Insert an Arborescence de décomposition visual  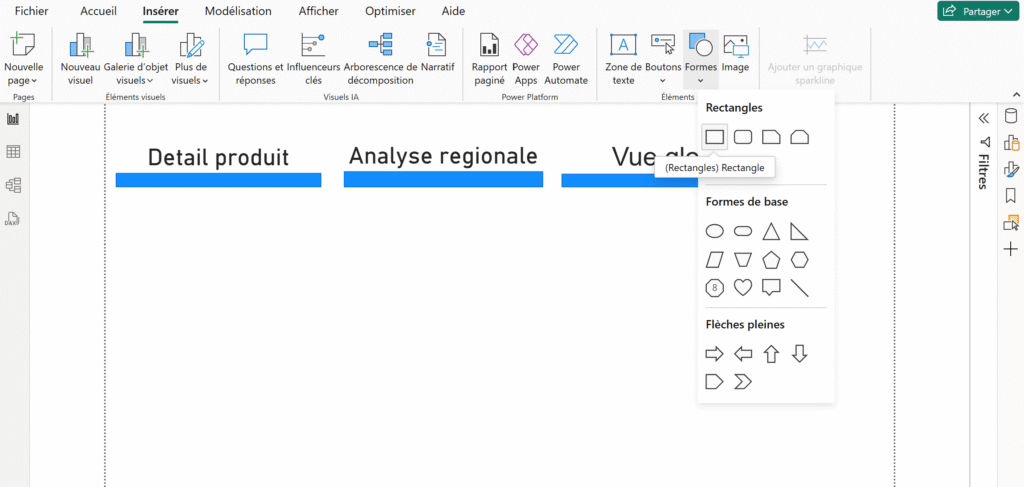point(380,58)
